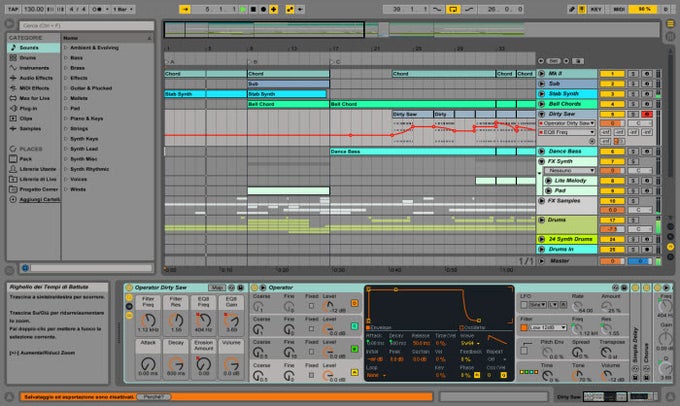Toggle the arrangement Loop switch

(453, 9)
